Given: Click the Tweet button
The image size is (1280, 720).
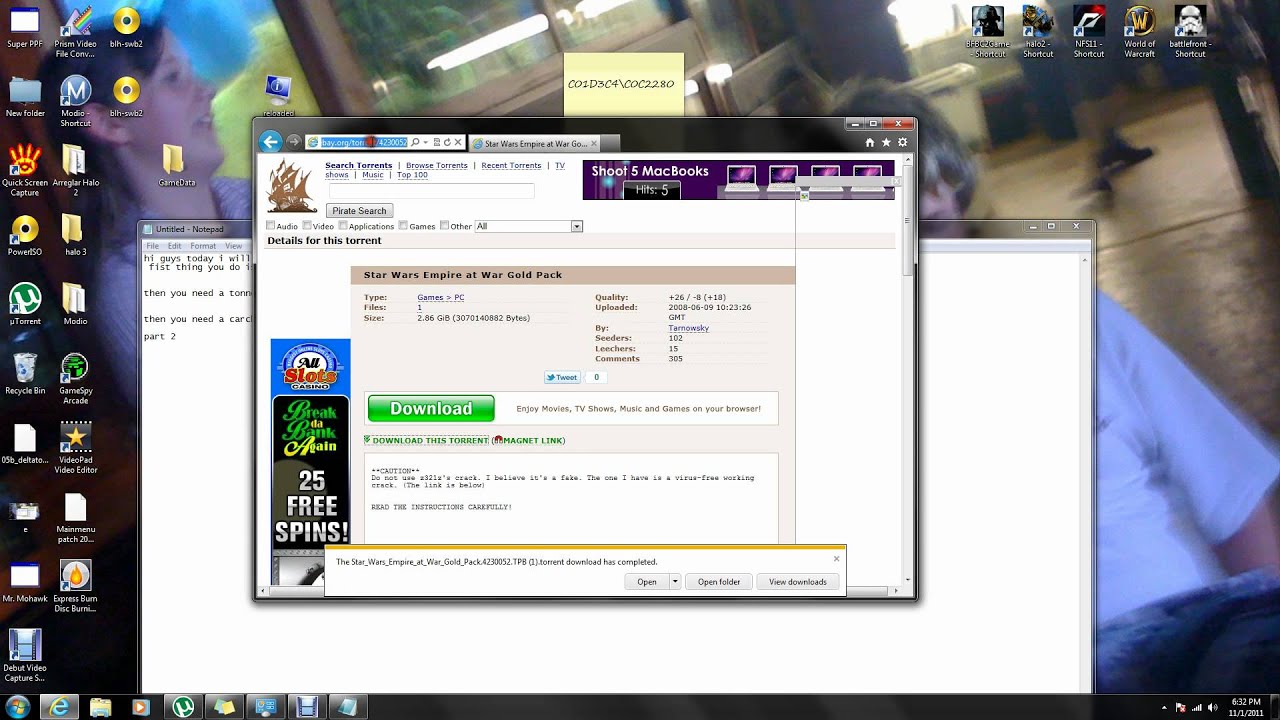Looking at the screenshot, I should pos(562,377).
